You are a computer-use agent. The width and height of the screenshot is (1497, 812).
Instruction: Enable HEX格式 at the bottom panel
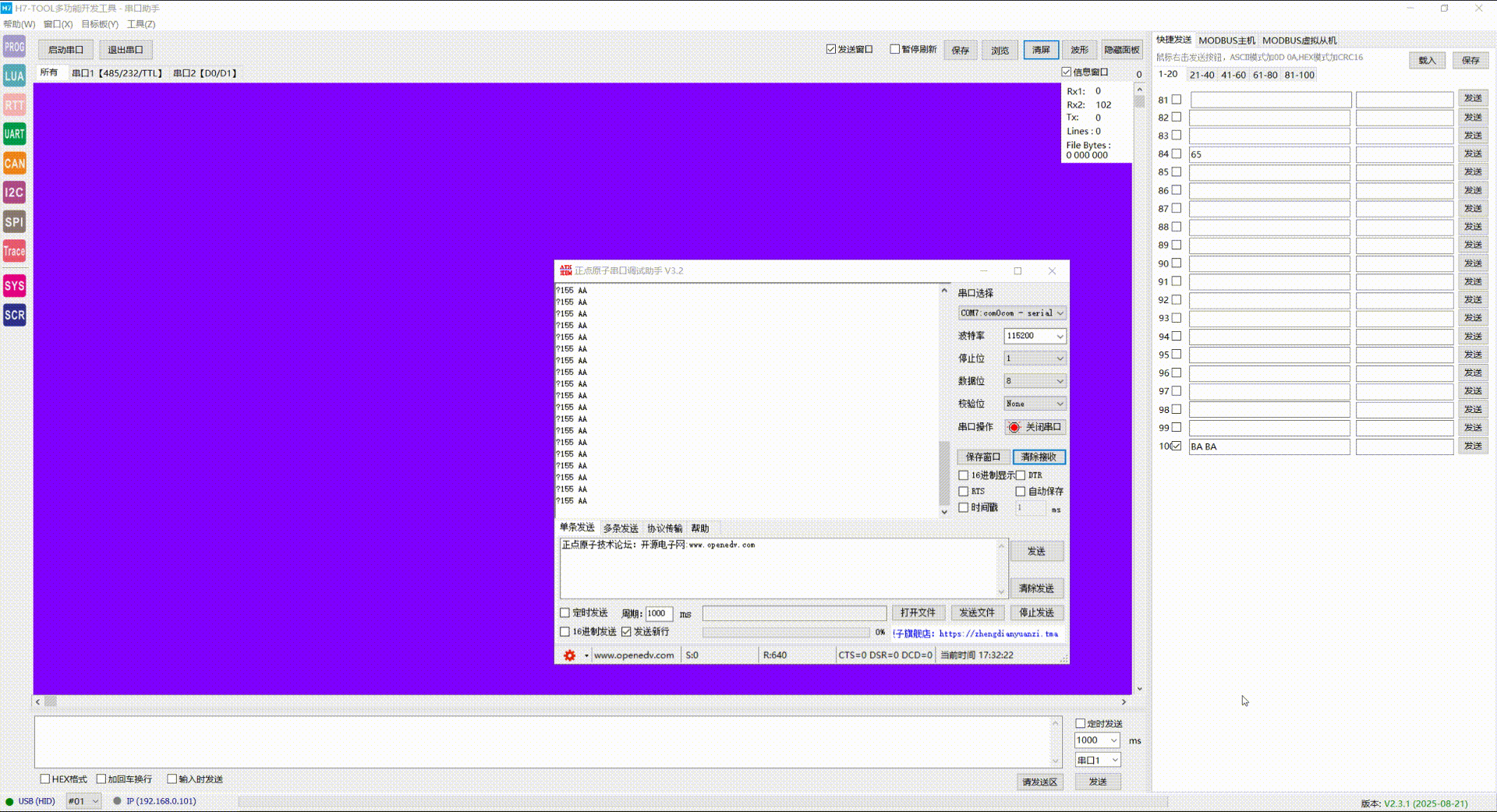46,778
